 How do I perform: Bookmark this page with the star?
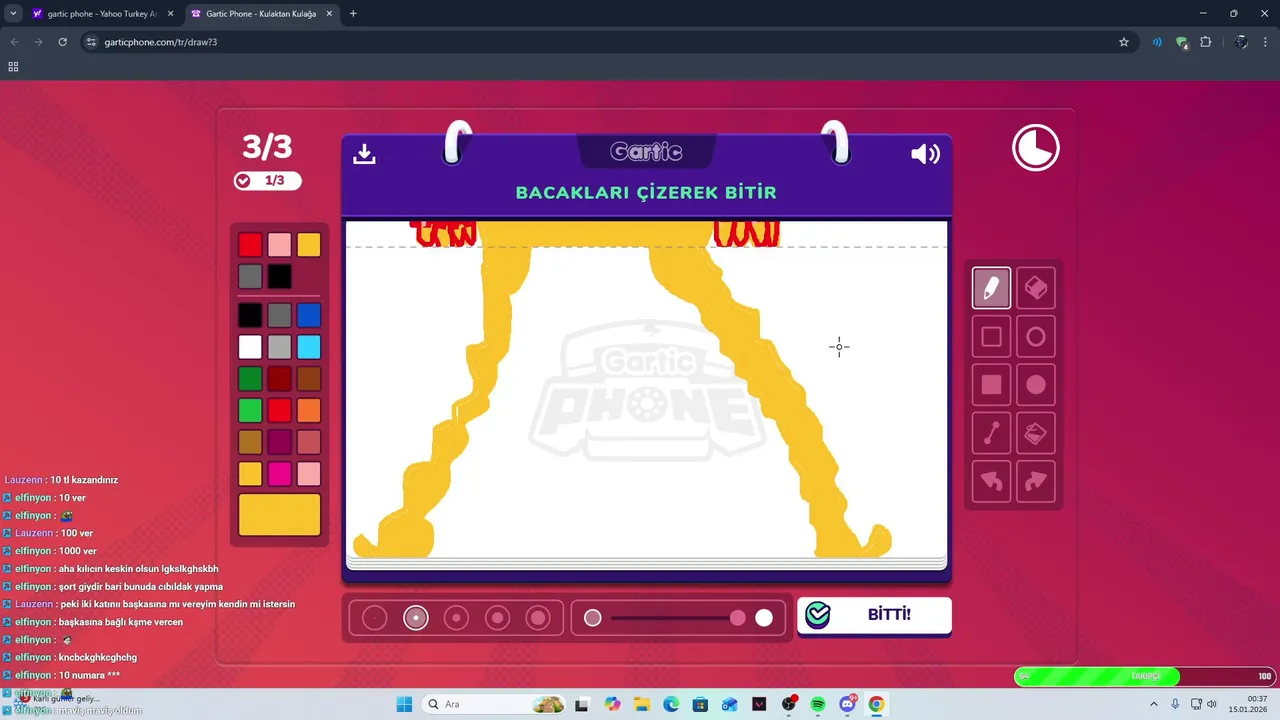click(x=1124, y=42)
